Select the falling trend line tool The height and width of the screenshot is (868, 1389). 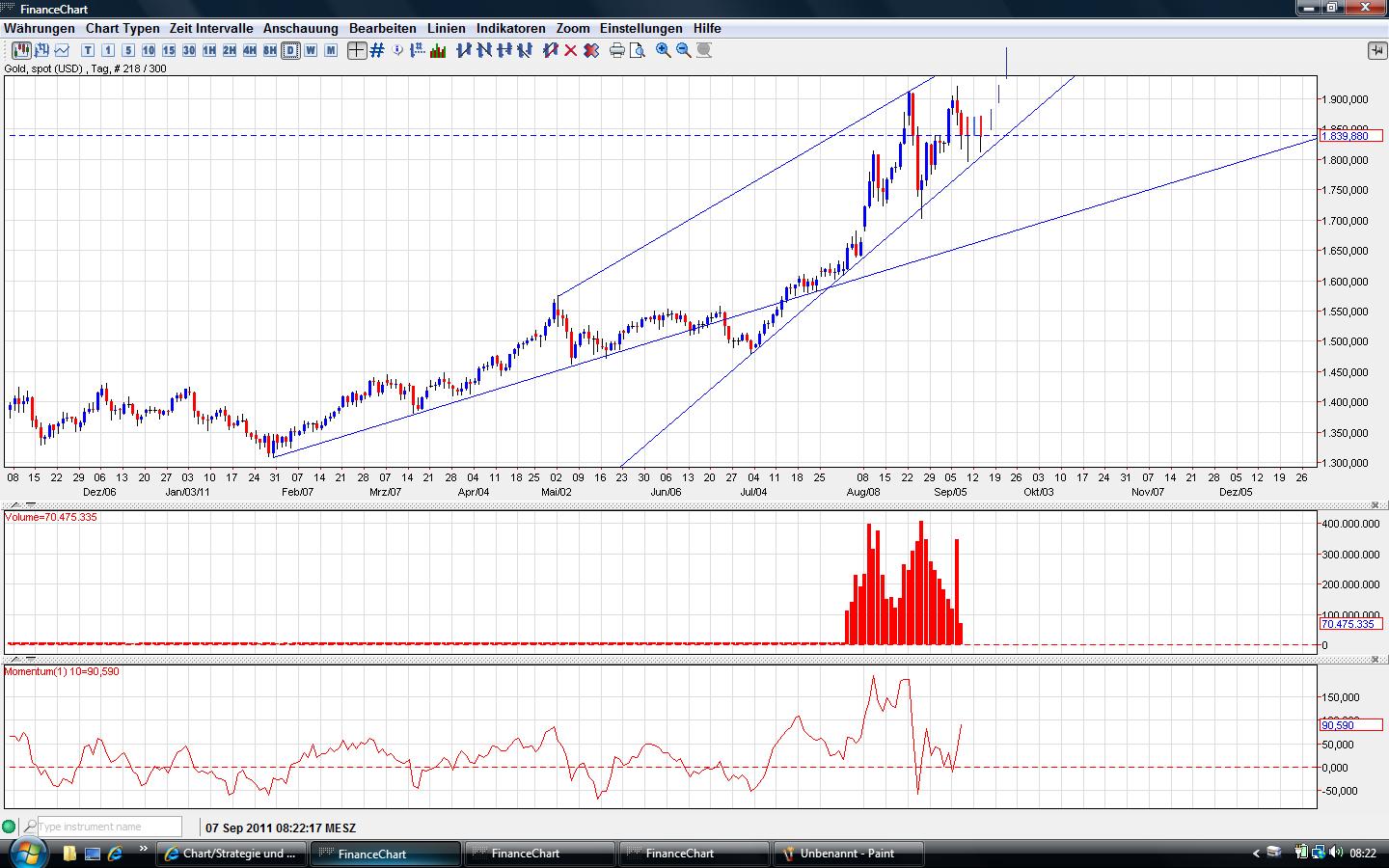click(x=484, y=50)
